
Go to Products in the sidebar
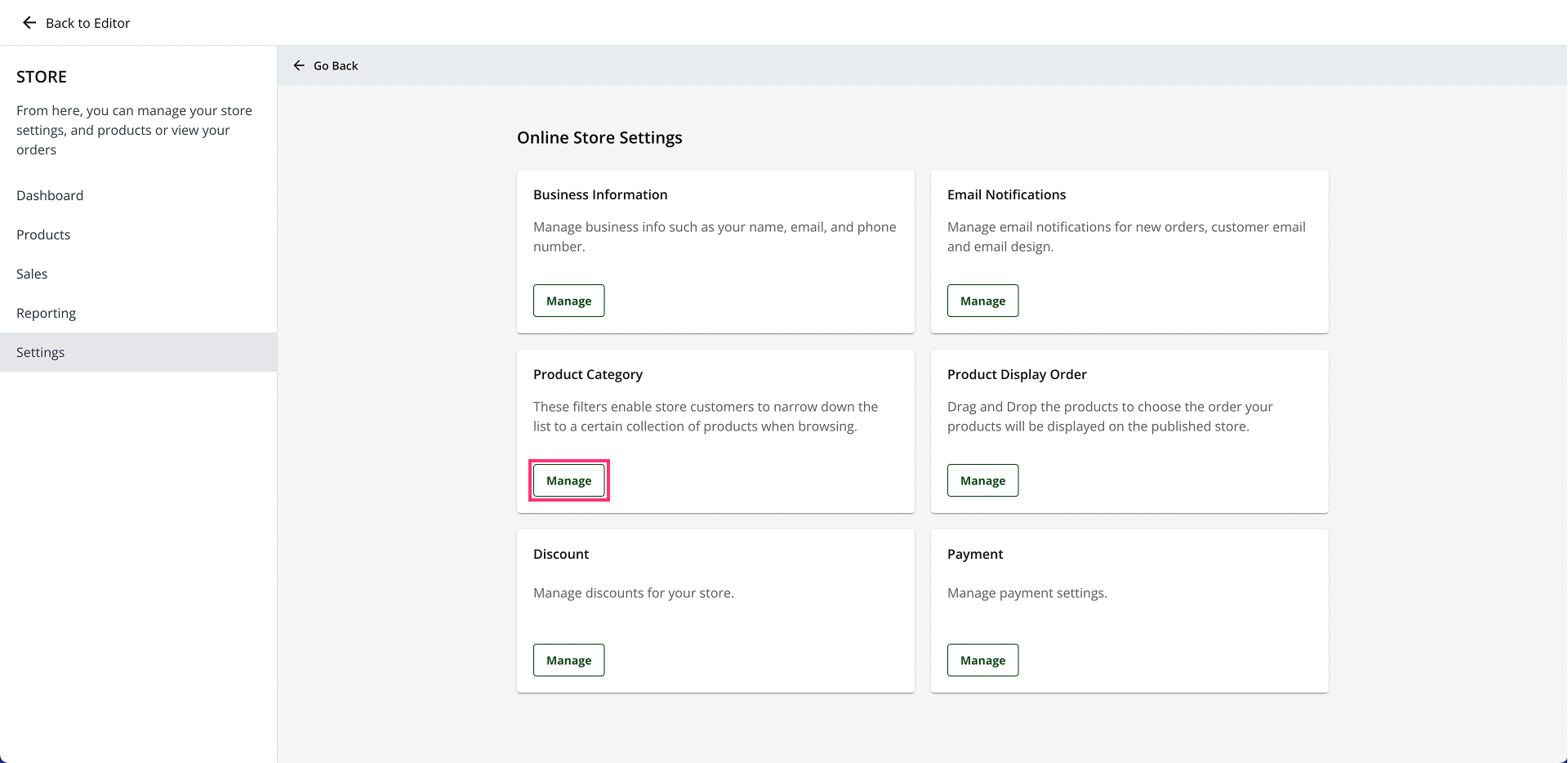click(x=43, y=234)
